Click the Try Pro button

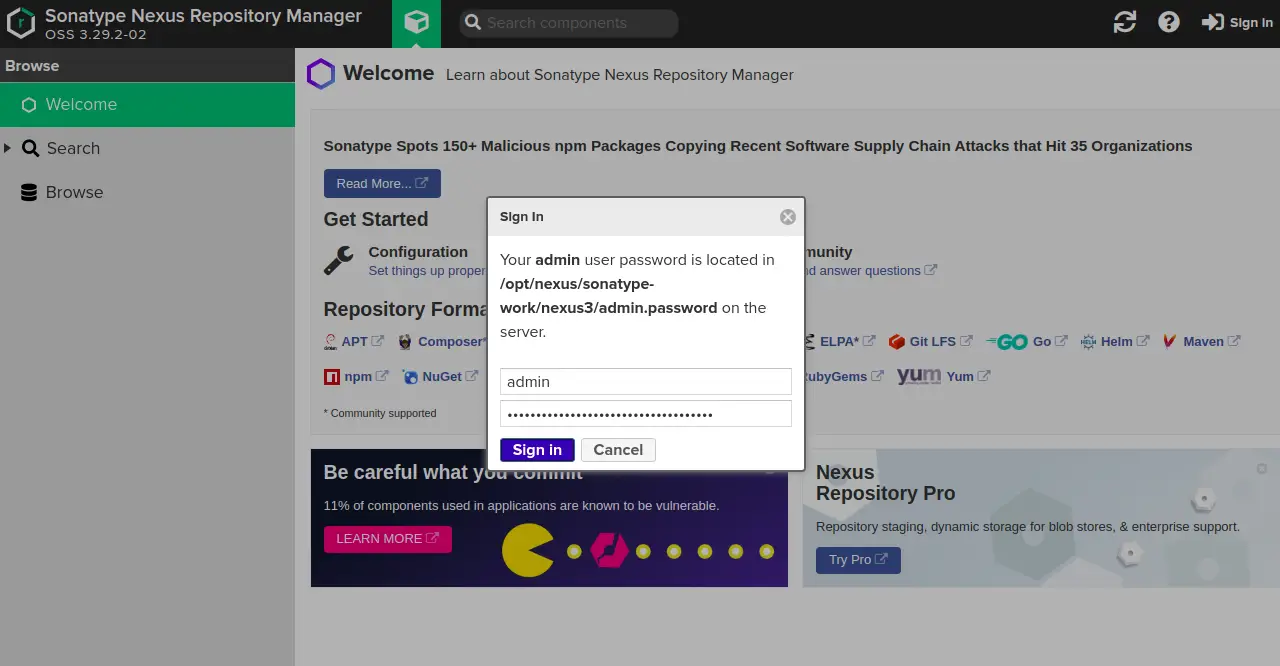pyautogui.click(x=857, y=560)
